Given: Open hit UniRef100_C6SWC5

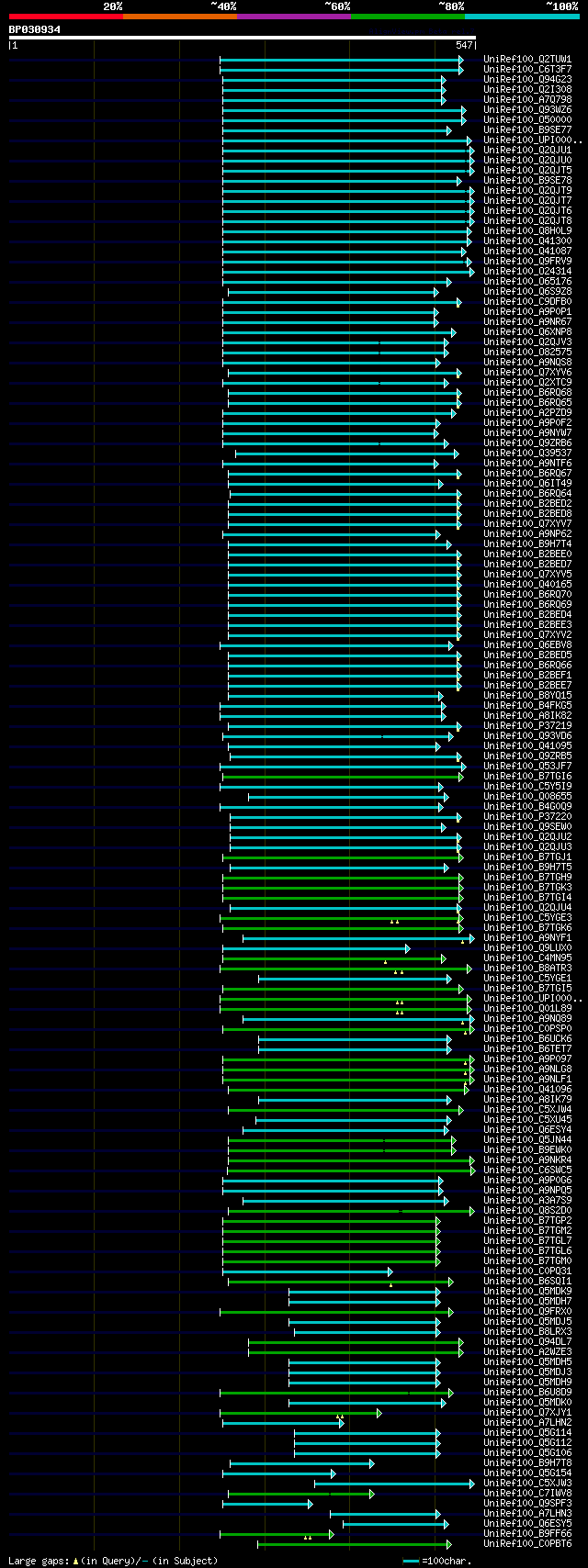Looking at the screenshot, I should tap(527, 1170).
